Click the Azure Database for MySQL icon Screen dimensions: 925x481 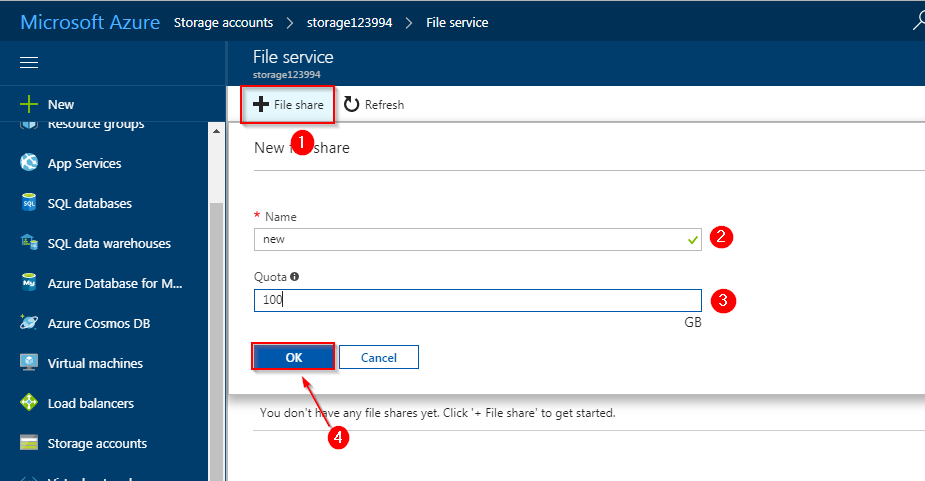[x=29, y=282]
